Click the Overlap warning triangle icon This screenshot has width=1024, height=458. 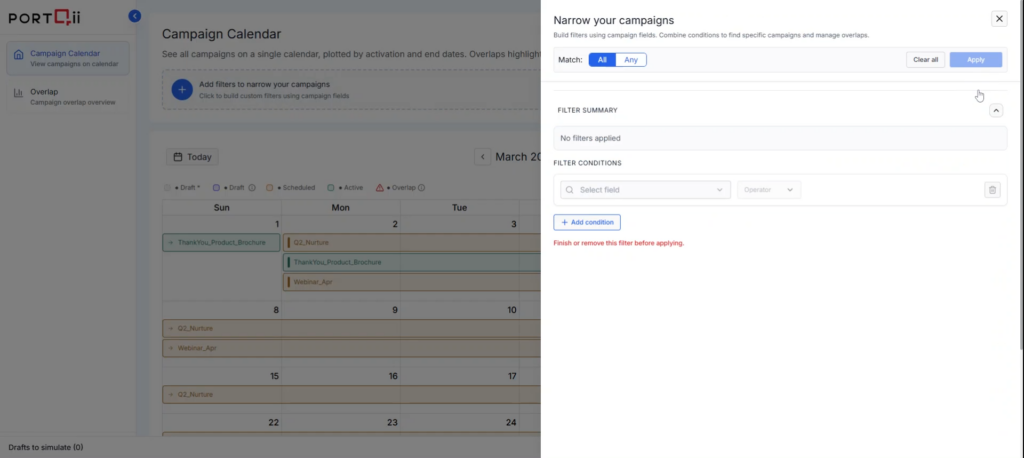[380, 187]
